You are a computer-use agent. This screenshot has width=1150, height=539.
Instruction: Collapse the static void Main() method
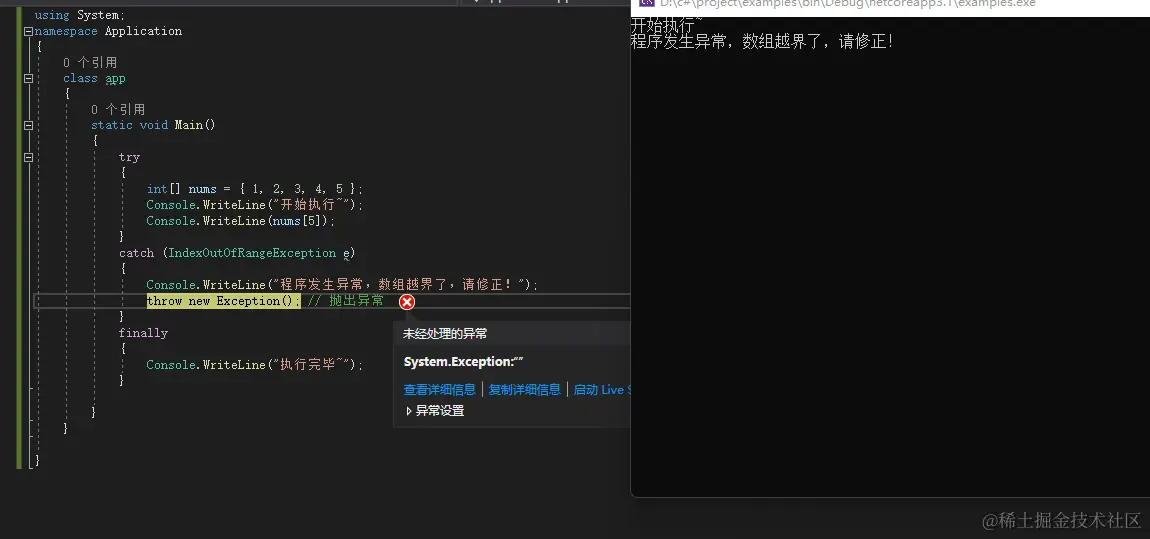point(28,125)
